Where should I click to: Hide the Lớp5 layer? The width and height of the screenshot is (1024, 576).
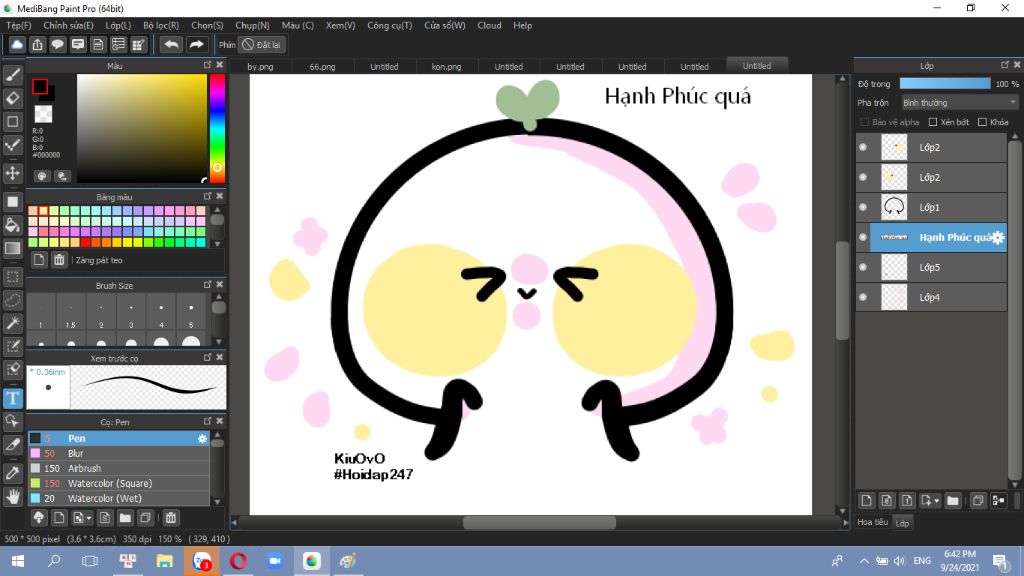tap(863, 268)
